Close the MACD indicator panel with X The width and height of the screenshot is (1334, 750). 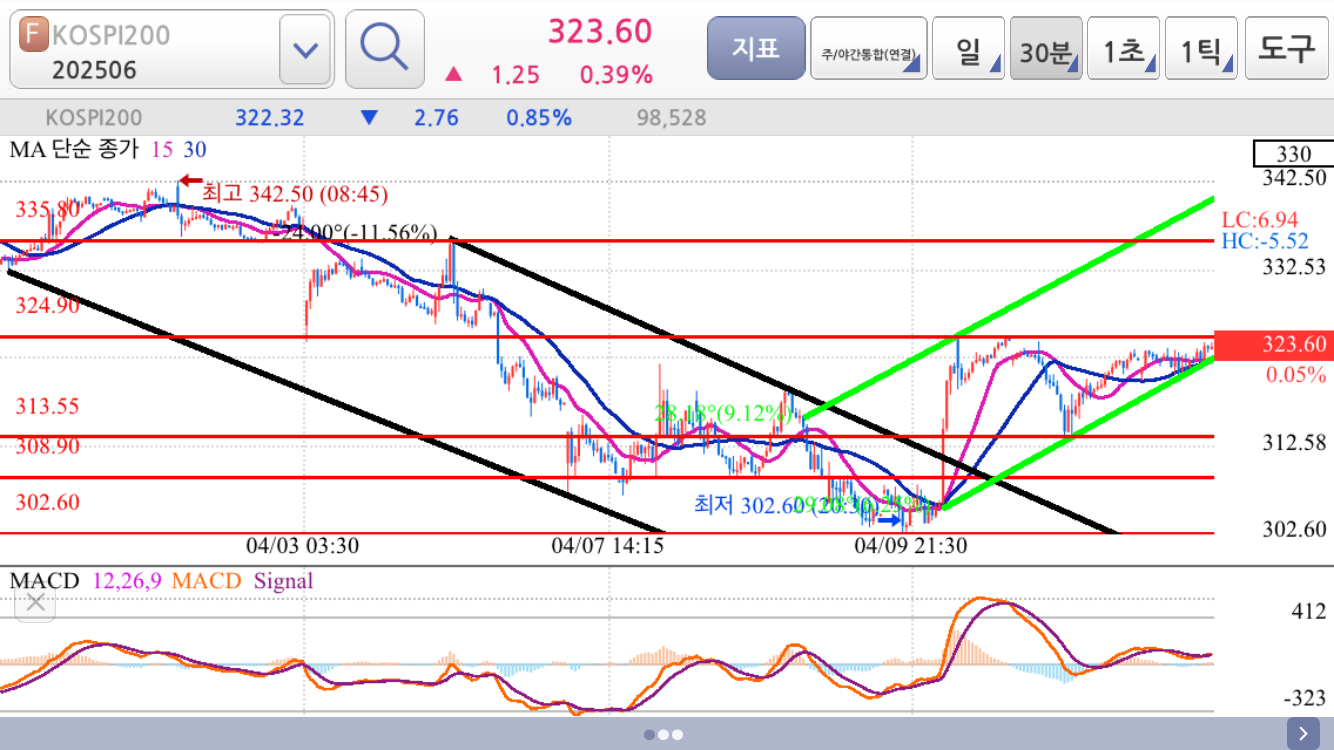[x=36, y=602]
